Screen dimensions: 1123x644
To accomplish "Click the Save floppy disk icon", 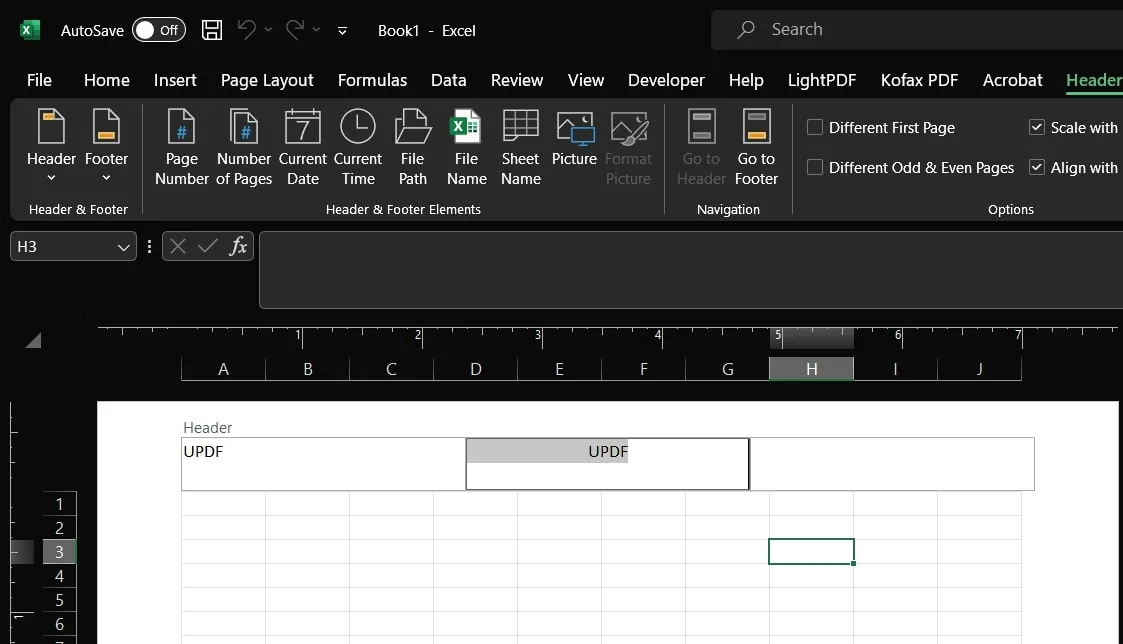I will [212, 30].
